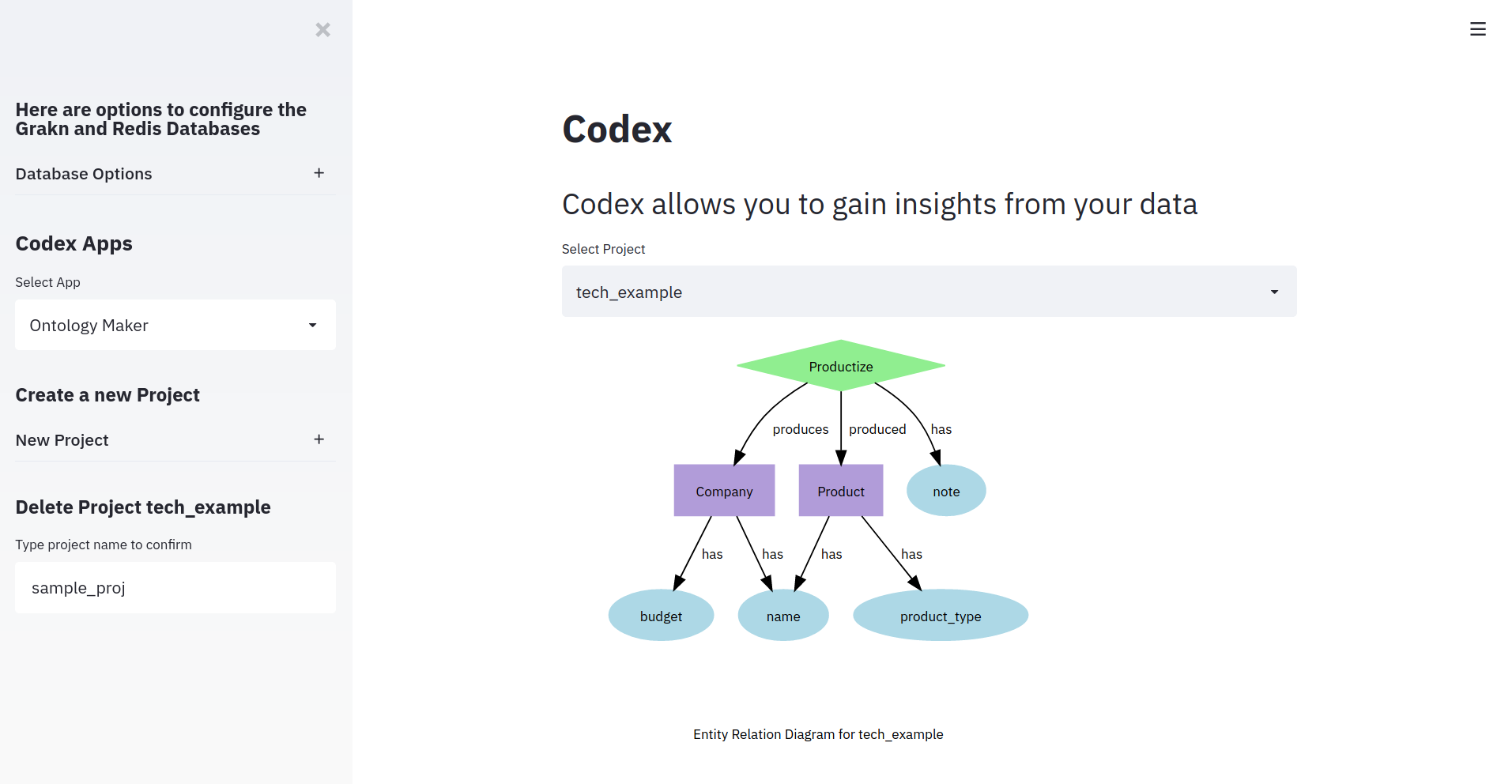Click the plus icon next to New Project
This screenshot has height=784, width=1512.
[x=319, y=439]
